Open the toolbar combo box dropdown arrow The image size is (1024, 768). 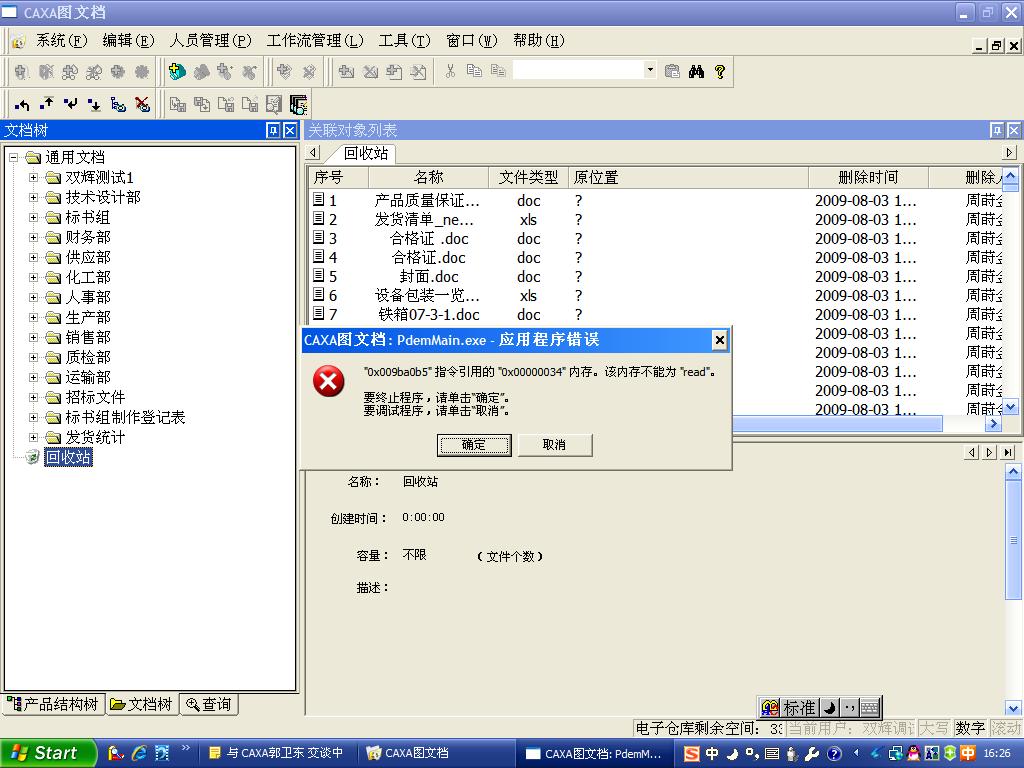pos(650,69)
